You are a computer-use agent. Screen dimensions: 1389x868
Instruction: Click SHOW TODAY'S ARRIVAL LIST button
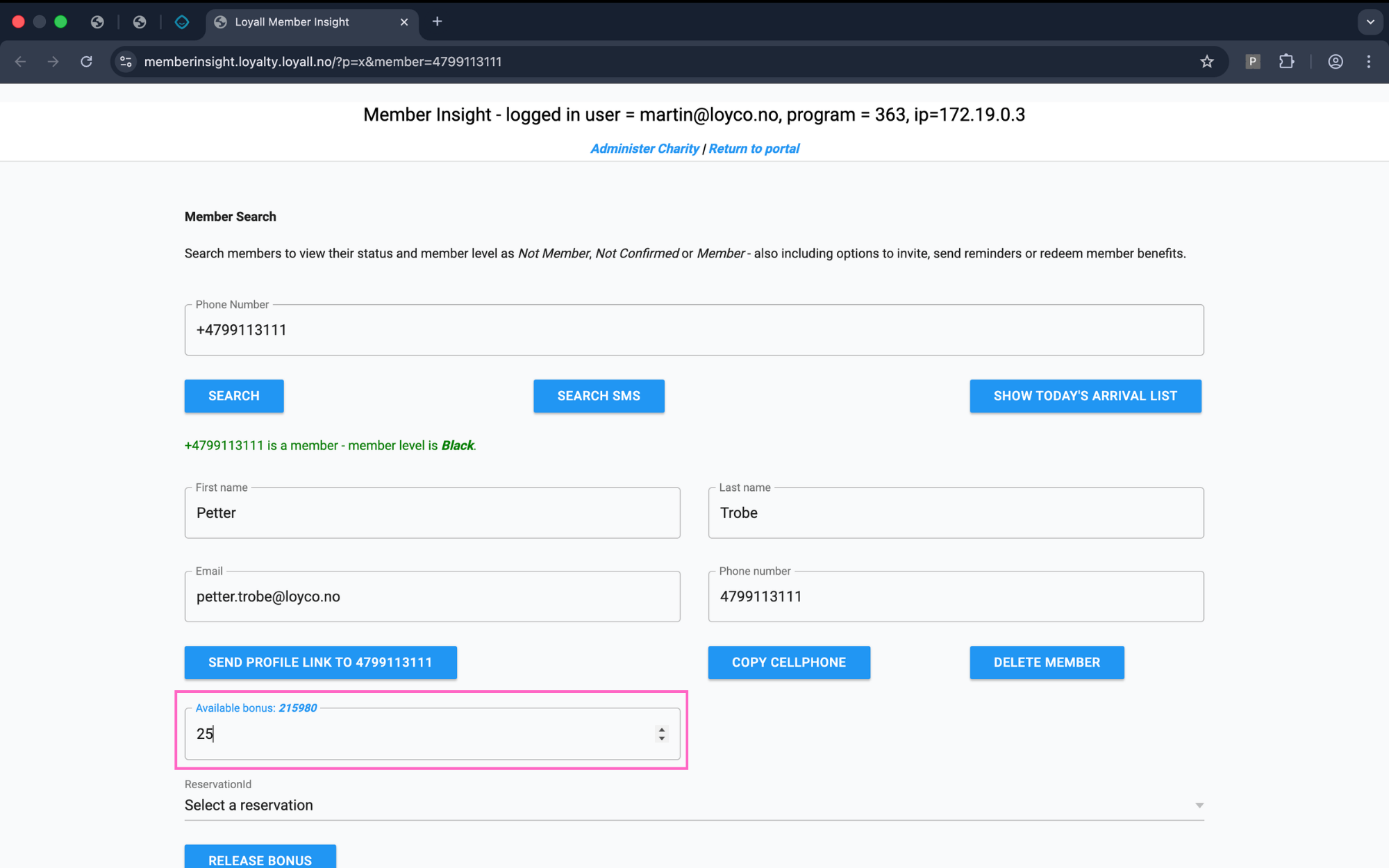tap(1085, 396)
